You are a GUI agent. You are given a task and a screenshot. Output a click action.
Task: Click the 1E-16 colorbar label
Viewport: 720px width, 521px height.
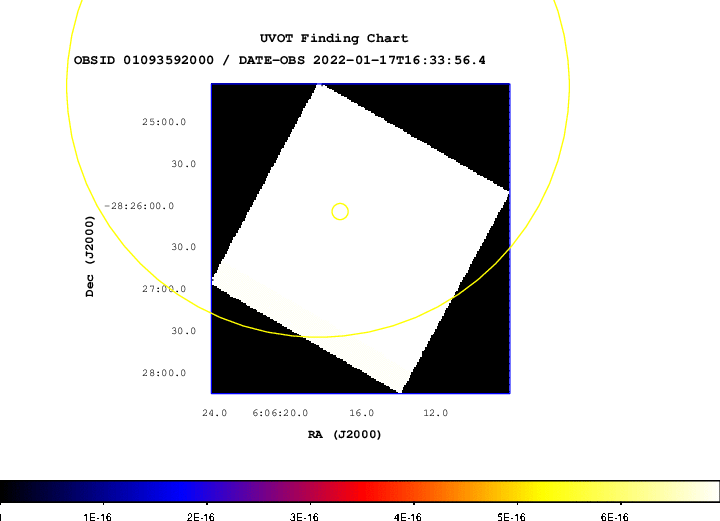(97, 517)
